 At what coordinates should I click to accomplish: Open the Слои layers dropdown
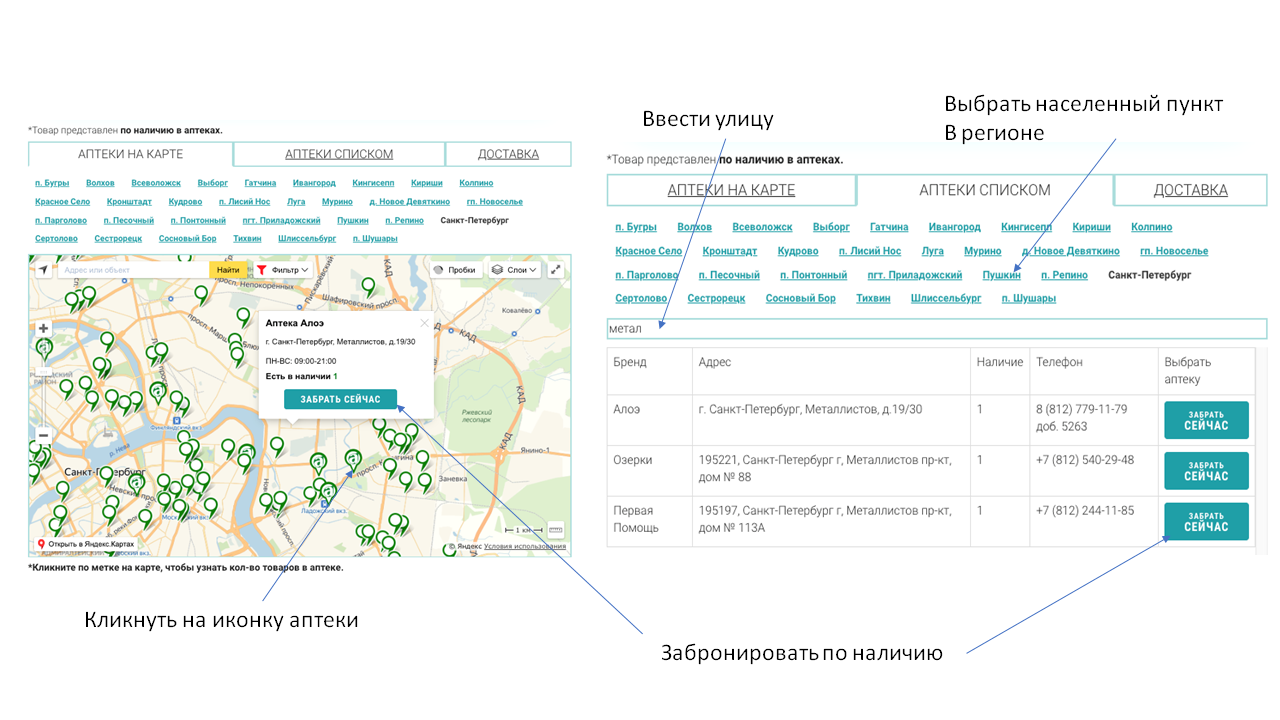(515, 270)
